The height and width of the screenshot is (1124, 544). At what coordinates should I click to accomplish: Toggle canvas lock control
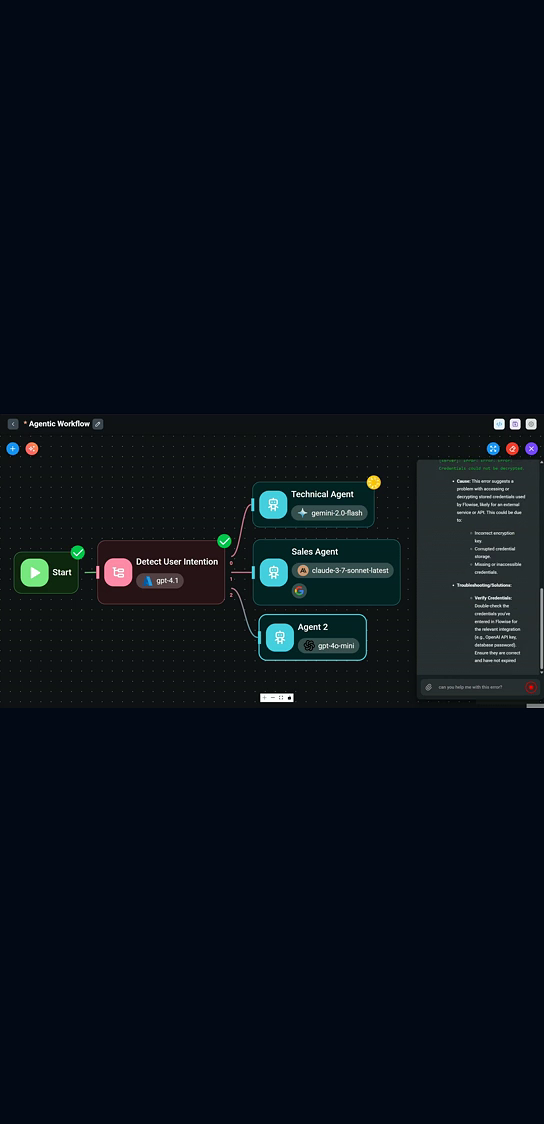pyautogui.click(x=290, y=697)
